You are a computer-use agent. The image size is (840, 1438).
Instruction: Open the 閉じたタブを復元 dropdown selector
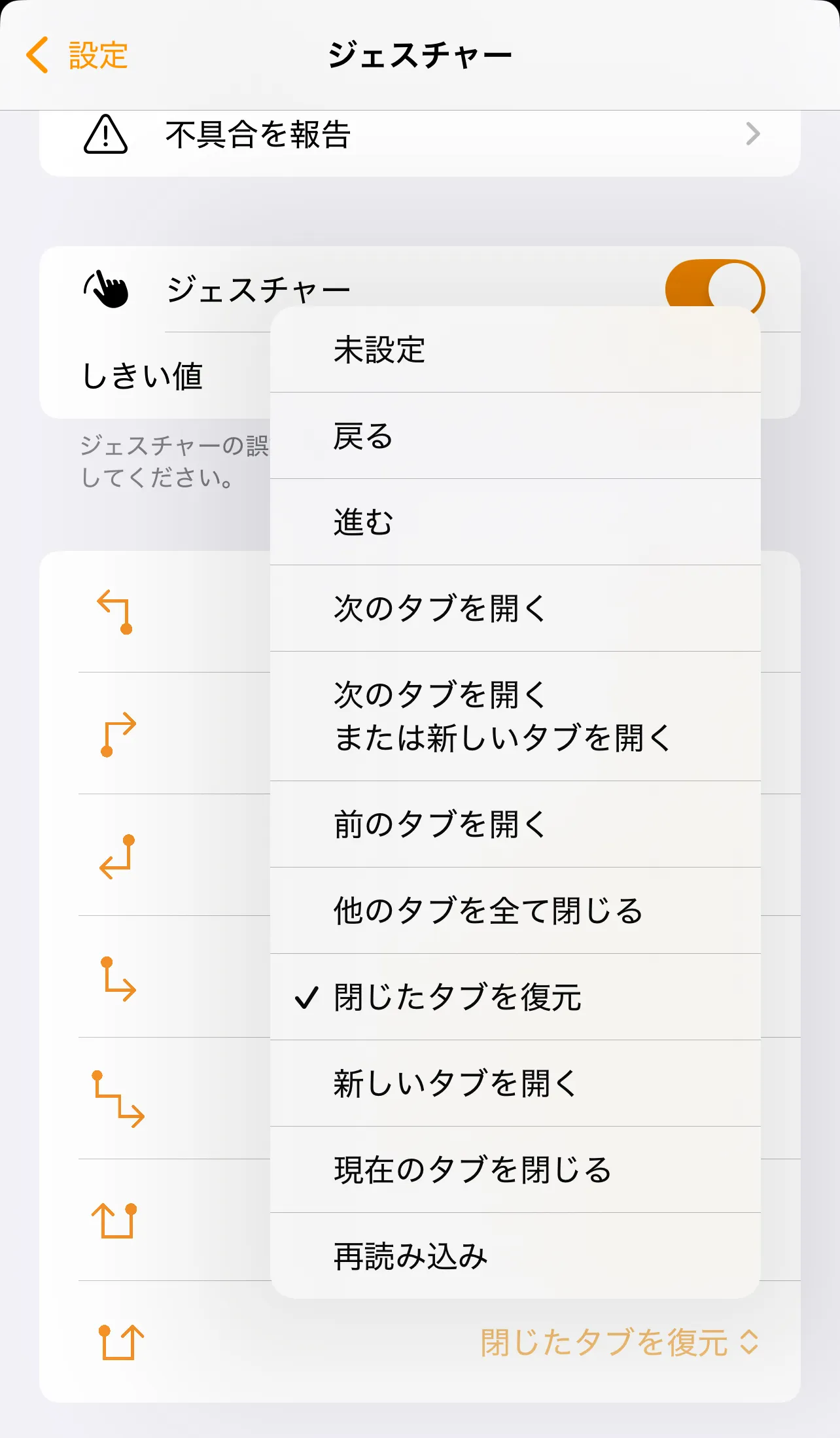620,1342
